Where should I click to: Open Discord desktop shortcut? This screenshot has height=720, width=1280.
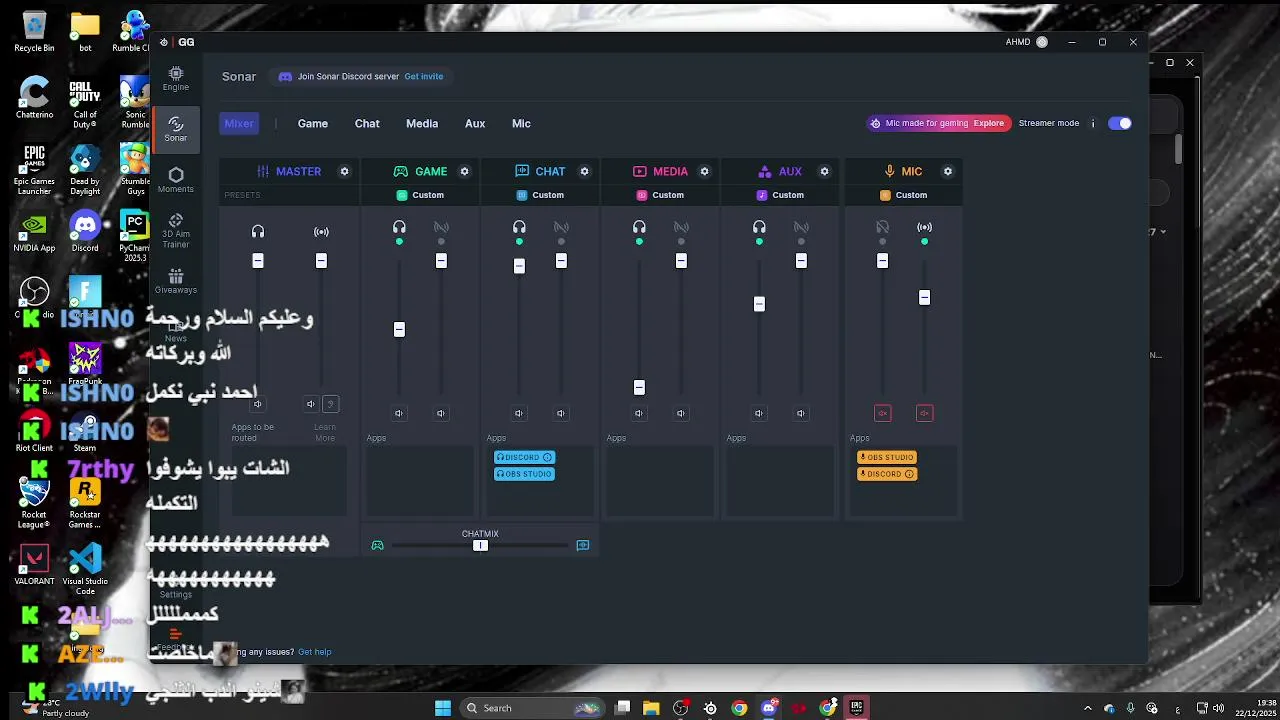tap(85, 231)
